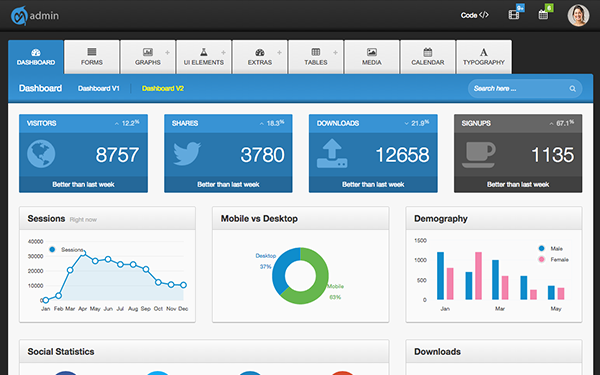The width and height of the screenshot is (600, 375).
Task: Click the Signups coffee cup icon
Action: (479, 155)
